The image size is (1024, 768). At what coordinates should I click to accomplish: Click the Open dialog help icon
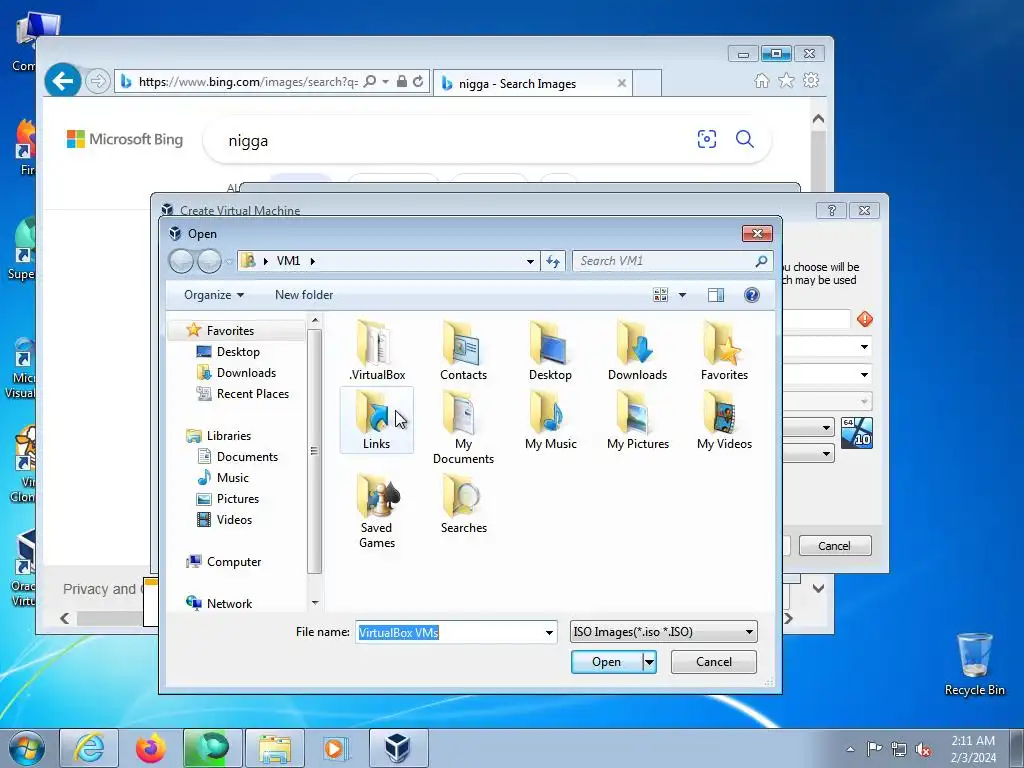(x=752, y=295)
